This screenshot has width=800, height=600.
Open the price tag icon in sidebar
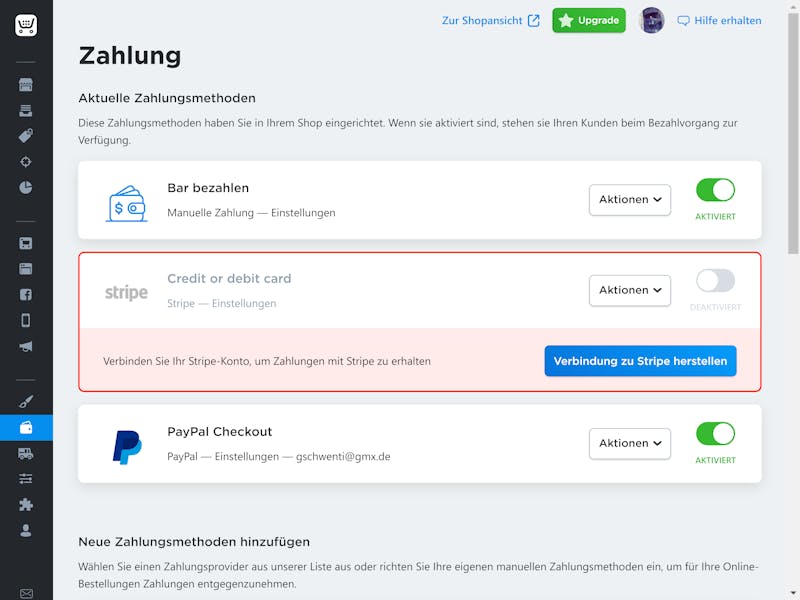26,136
